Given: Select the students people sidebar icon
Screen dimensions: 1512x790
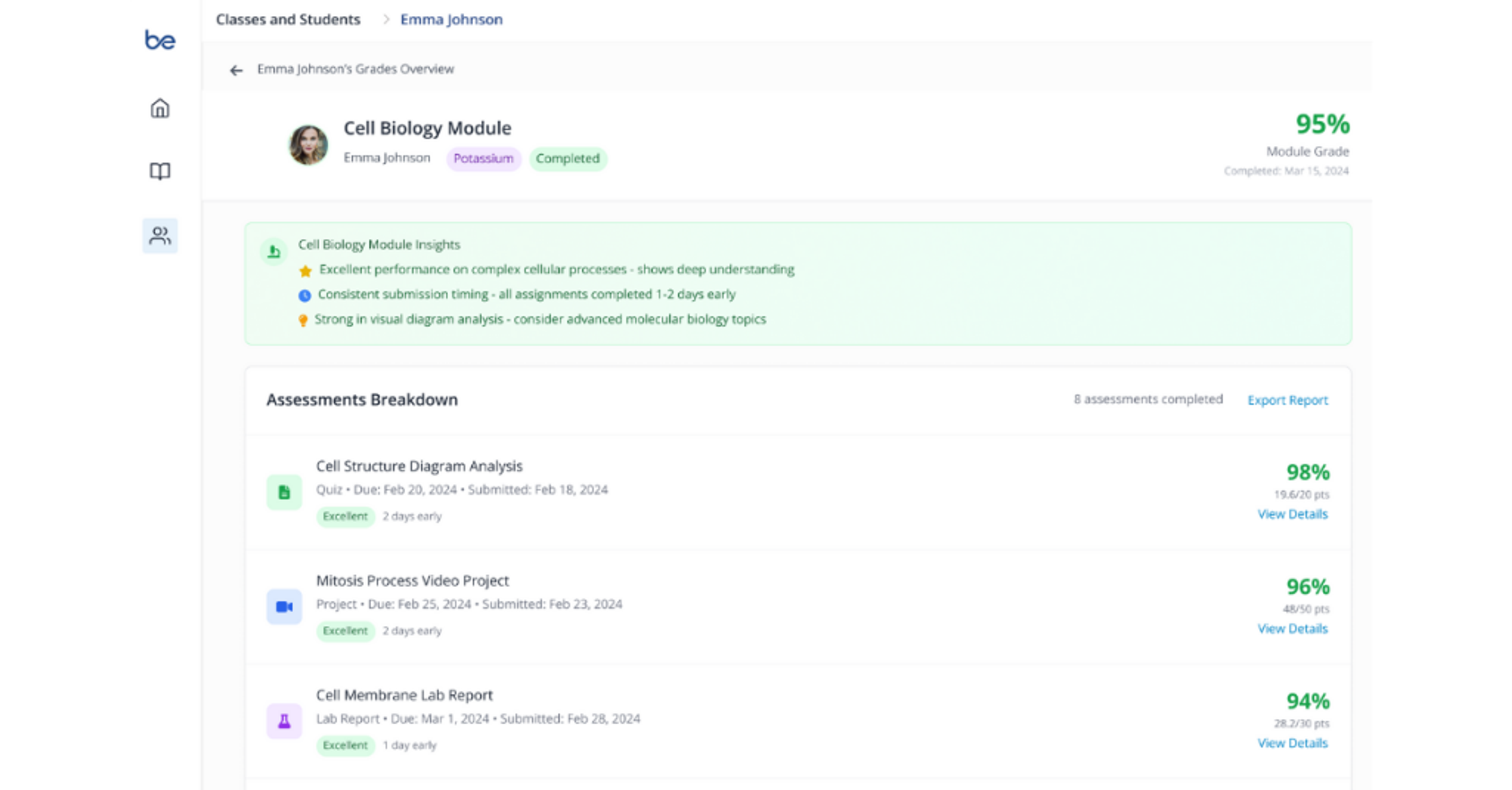Looking at the screenshot, I should [159, 236].
